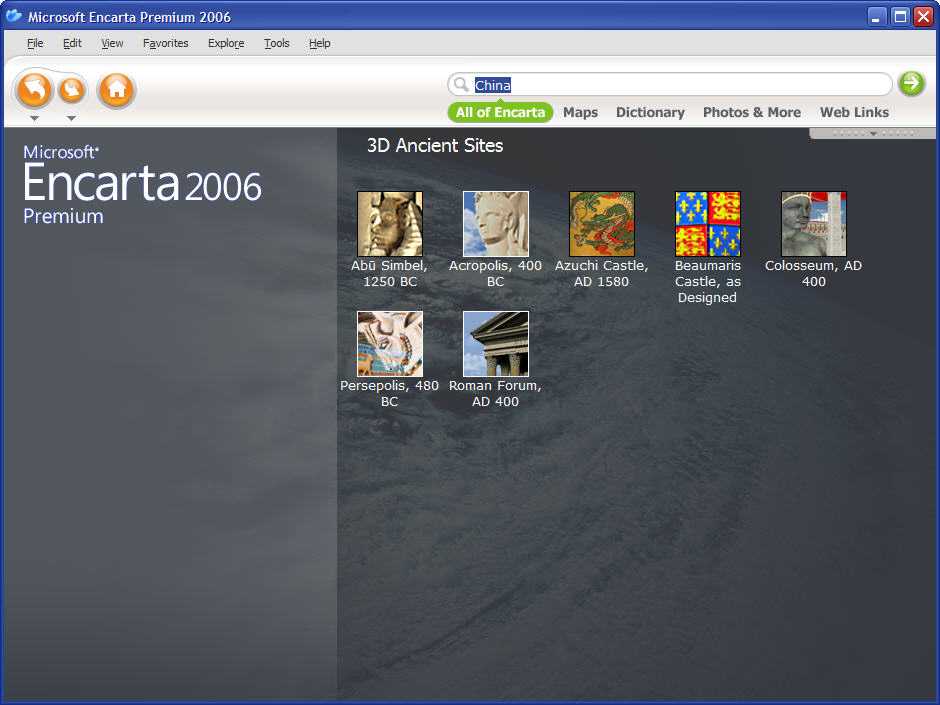Open the Edit menu
Viewport: 940px width, 705px height.
click(x=72, y=43)
